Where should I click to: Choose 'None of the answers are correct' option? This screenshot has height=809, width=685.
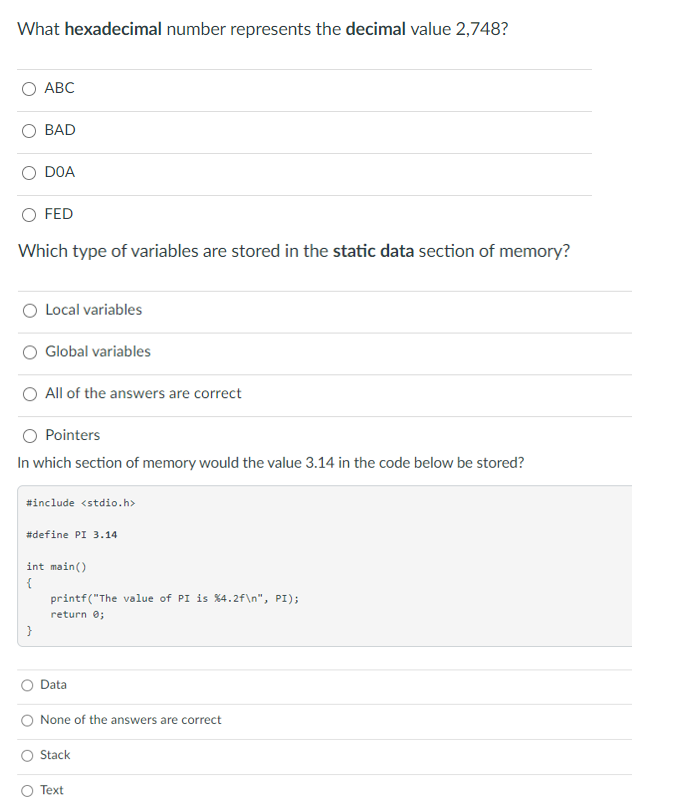tap(29, 720)
